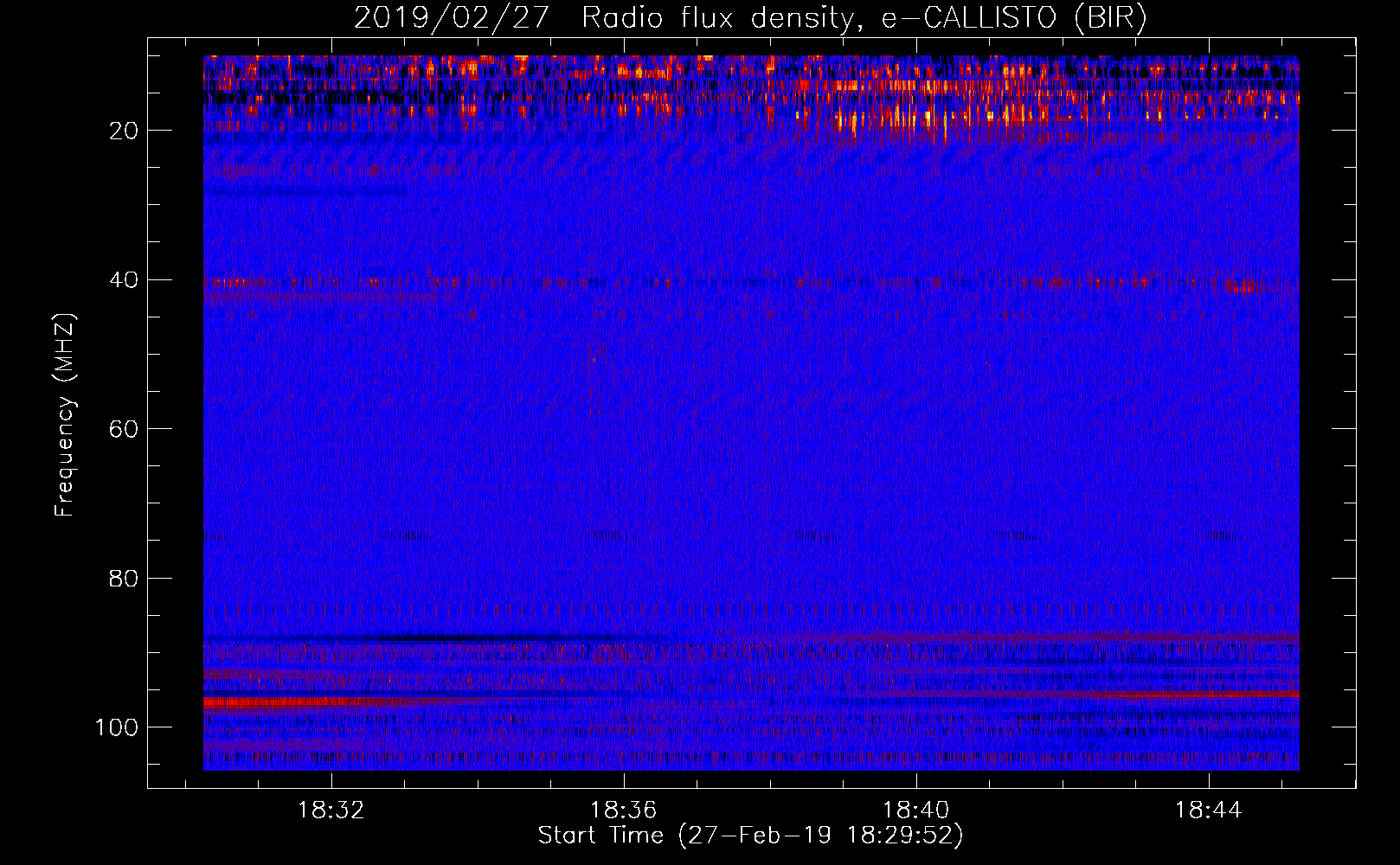Click the 80 frequency tick label

(124, 578)
